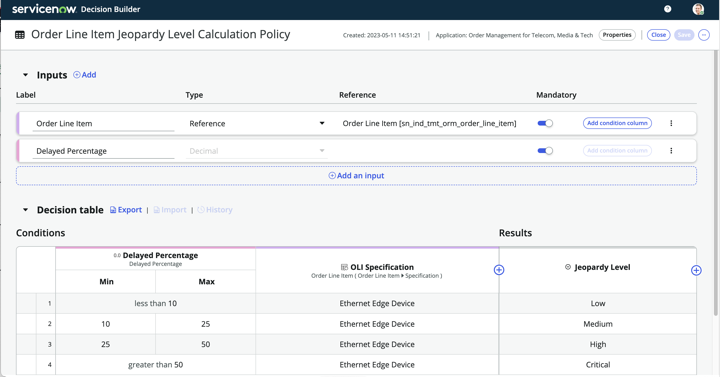The image size is (720, 377).
Task: Click Ethernet Edge Device in row 1
Action: pyautogui.click(x=377, y=304)
